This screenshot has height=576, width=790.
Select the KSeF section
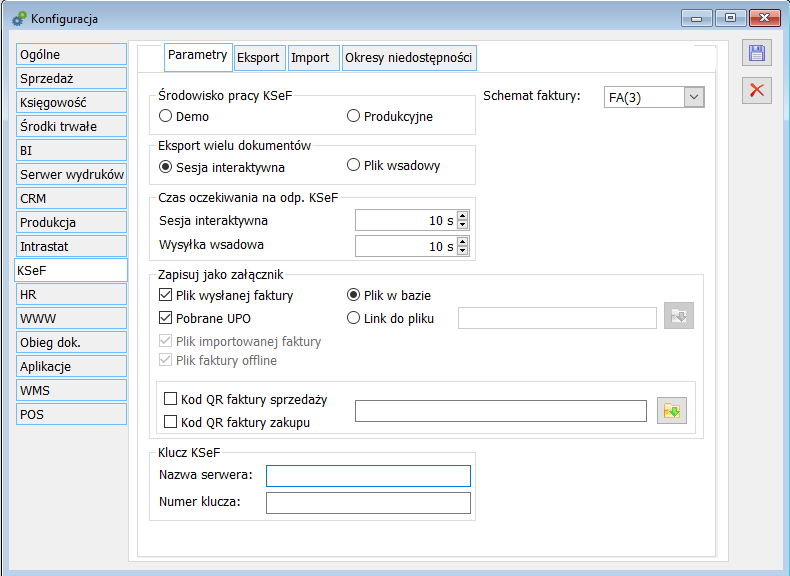point(71,270)
